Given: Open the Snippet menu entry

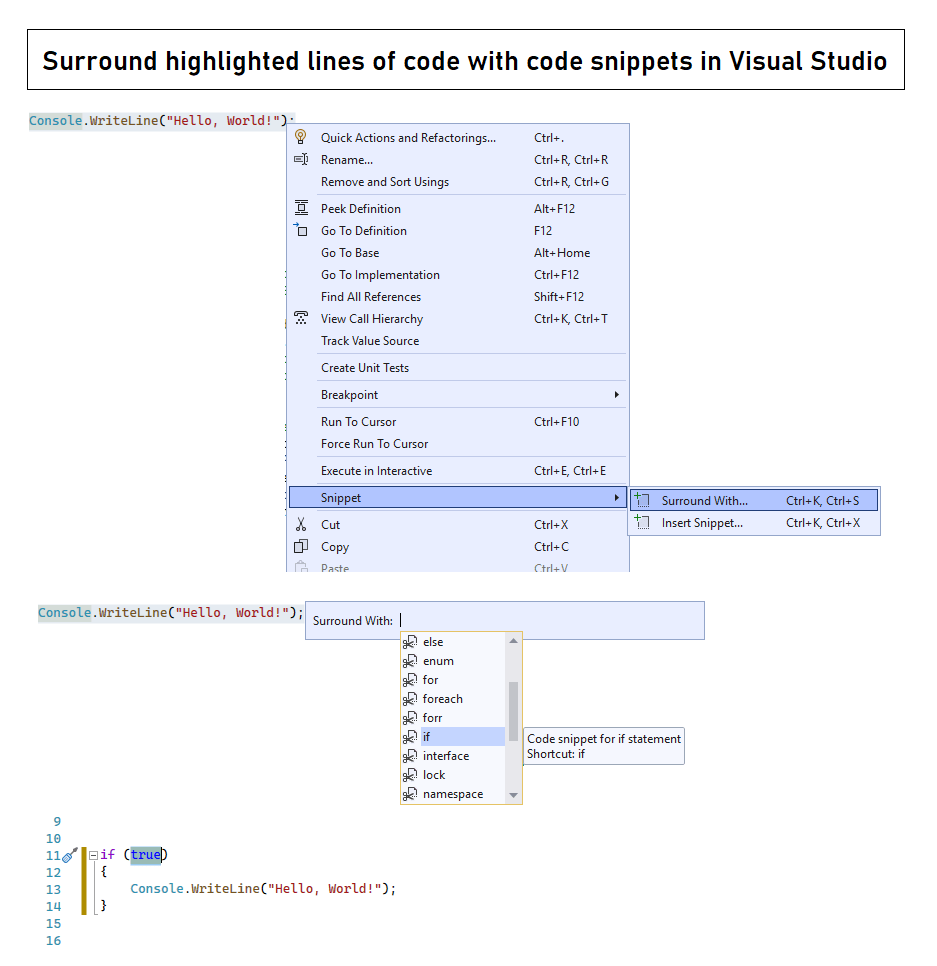Looking at the screenshot, I should (458, 497).
